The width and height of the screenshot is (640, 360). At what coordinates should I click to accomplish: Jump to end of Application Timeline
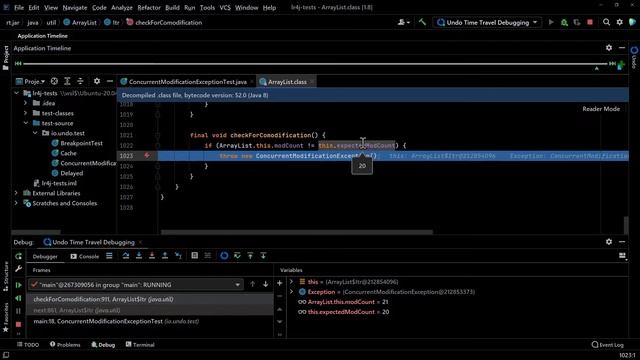point(612,64)
